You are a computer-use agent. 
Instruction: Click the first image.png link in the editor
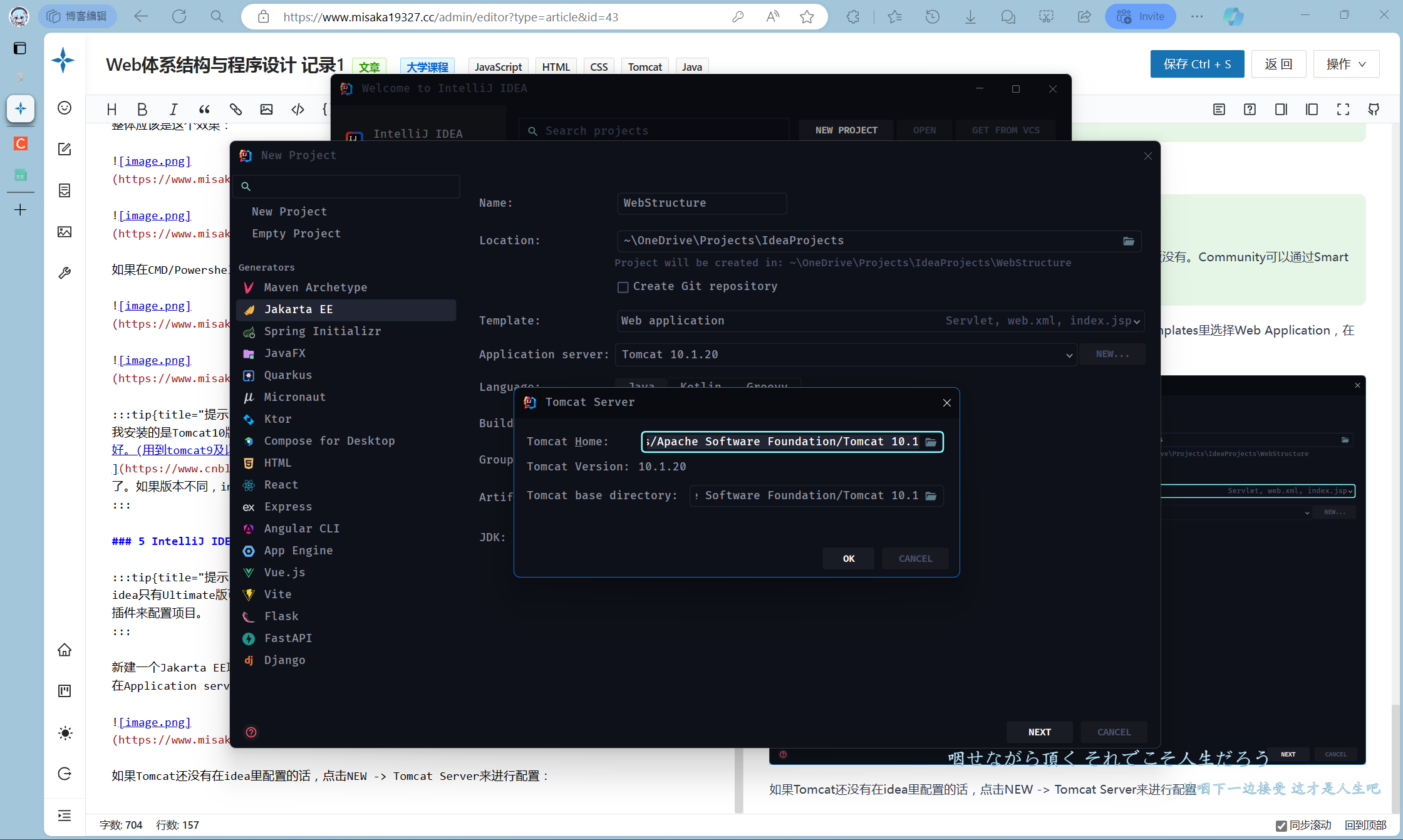point(155,162)
